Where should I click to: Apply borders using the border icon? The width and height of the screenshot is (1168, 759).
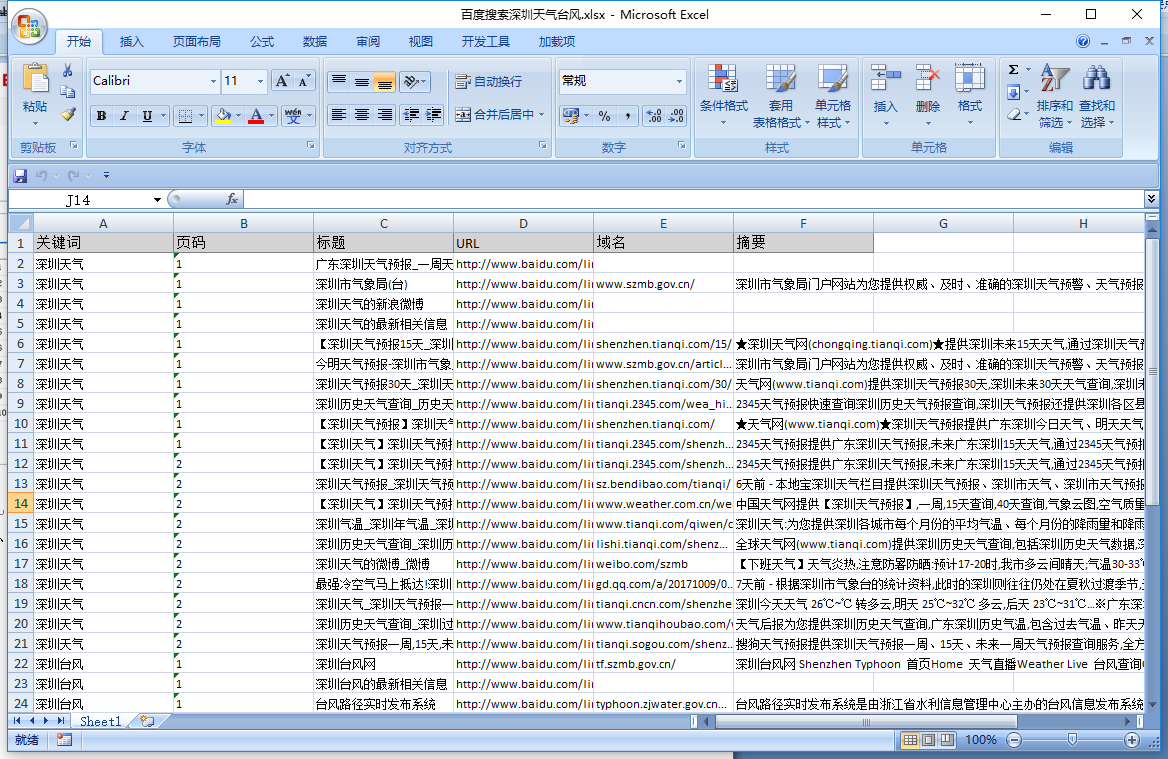(185, 115)
